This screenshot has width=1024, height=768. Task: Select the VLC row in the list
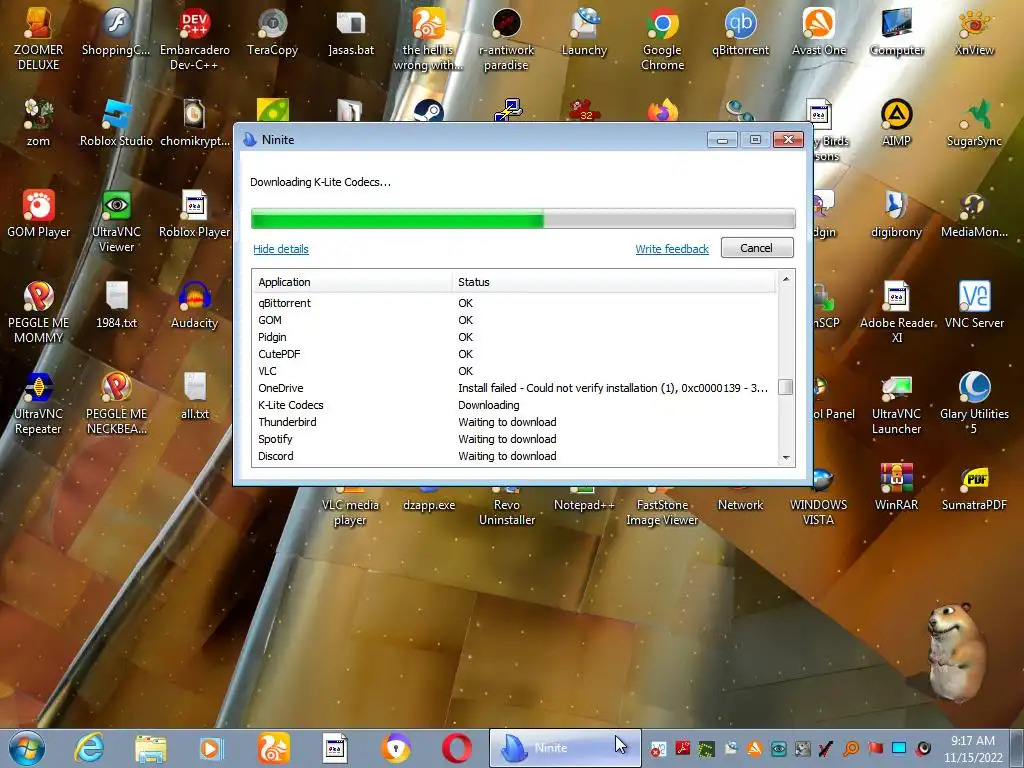click(515, 371)
